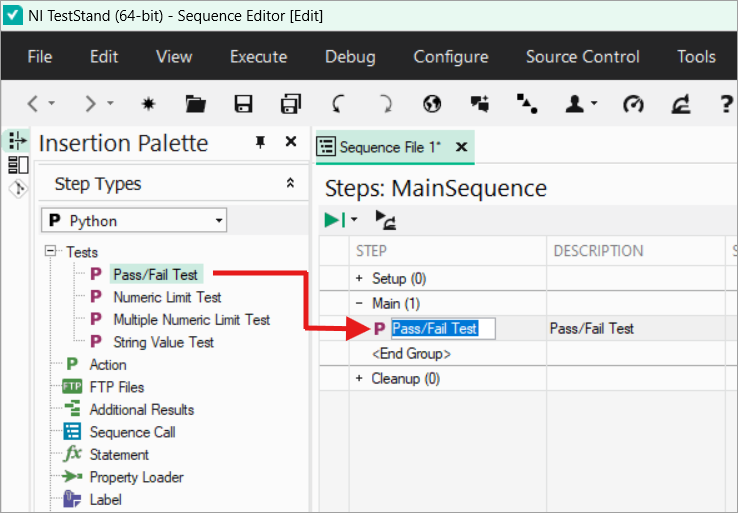Open the Run button dropdown arrow
Viewport: 738px width, 513px height.
[354, 219]
